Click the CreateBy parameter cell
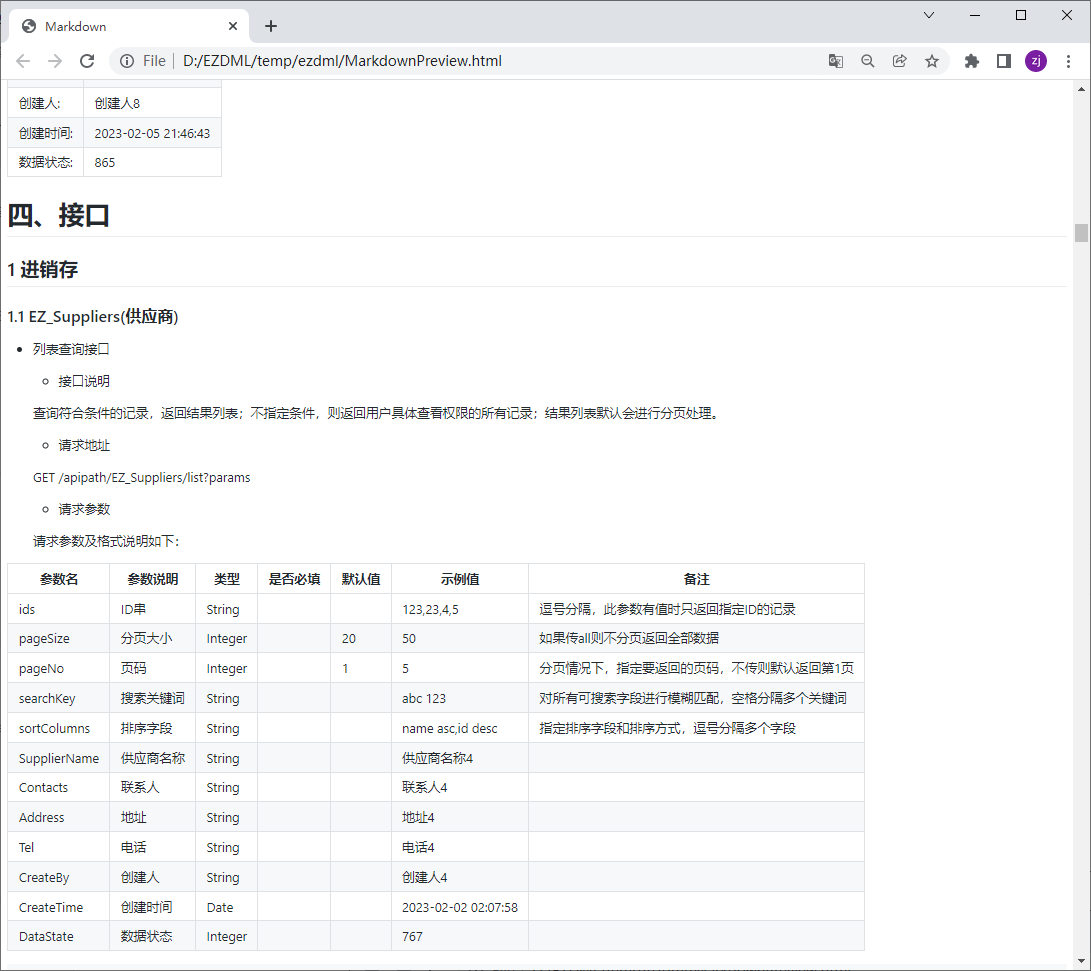 pos(58,877)
